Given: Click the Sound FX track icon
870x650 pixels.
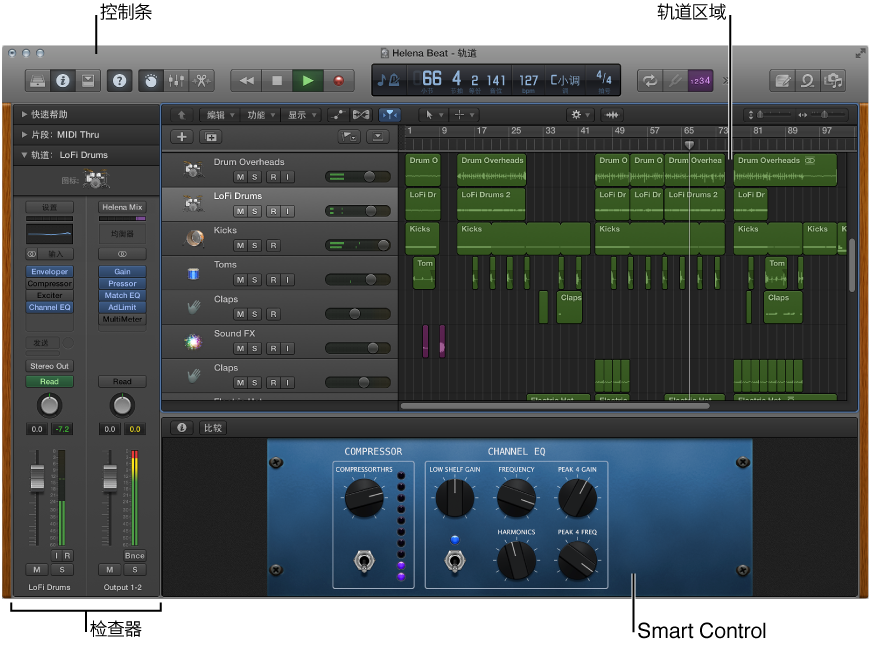Looking at the screenshot, I should [192, 341].
